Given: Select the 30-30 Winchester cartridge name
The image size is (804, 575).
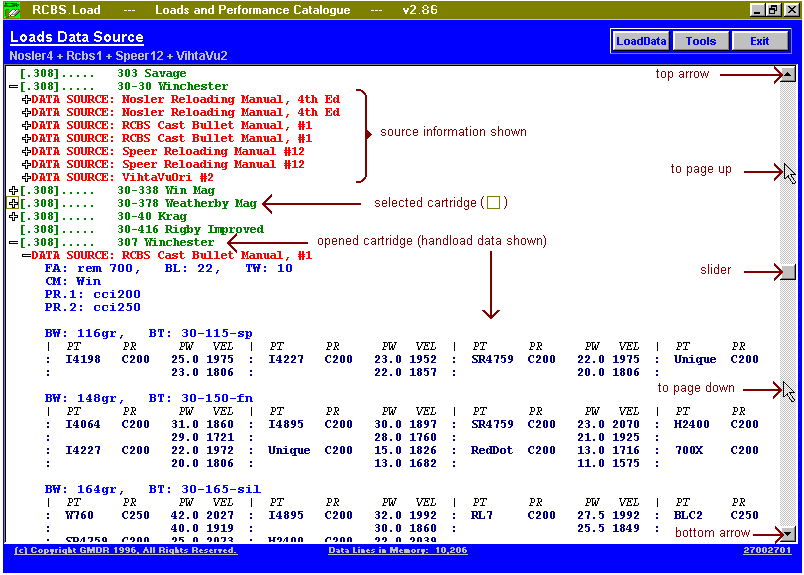Looking at the screenshot, I should coord(173,86).
